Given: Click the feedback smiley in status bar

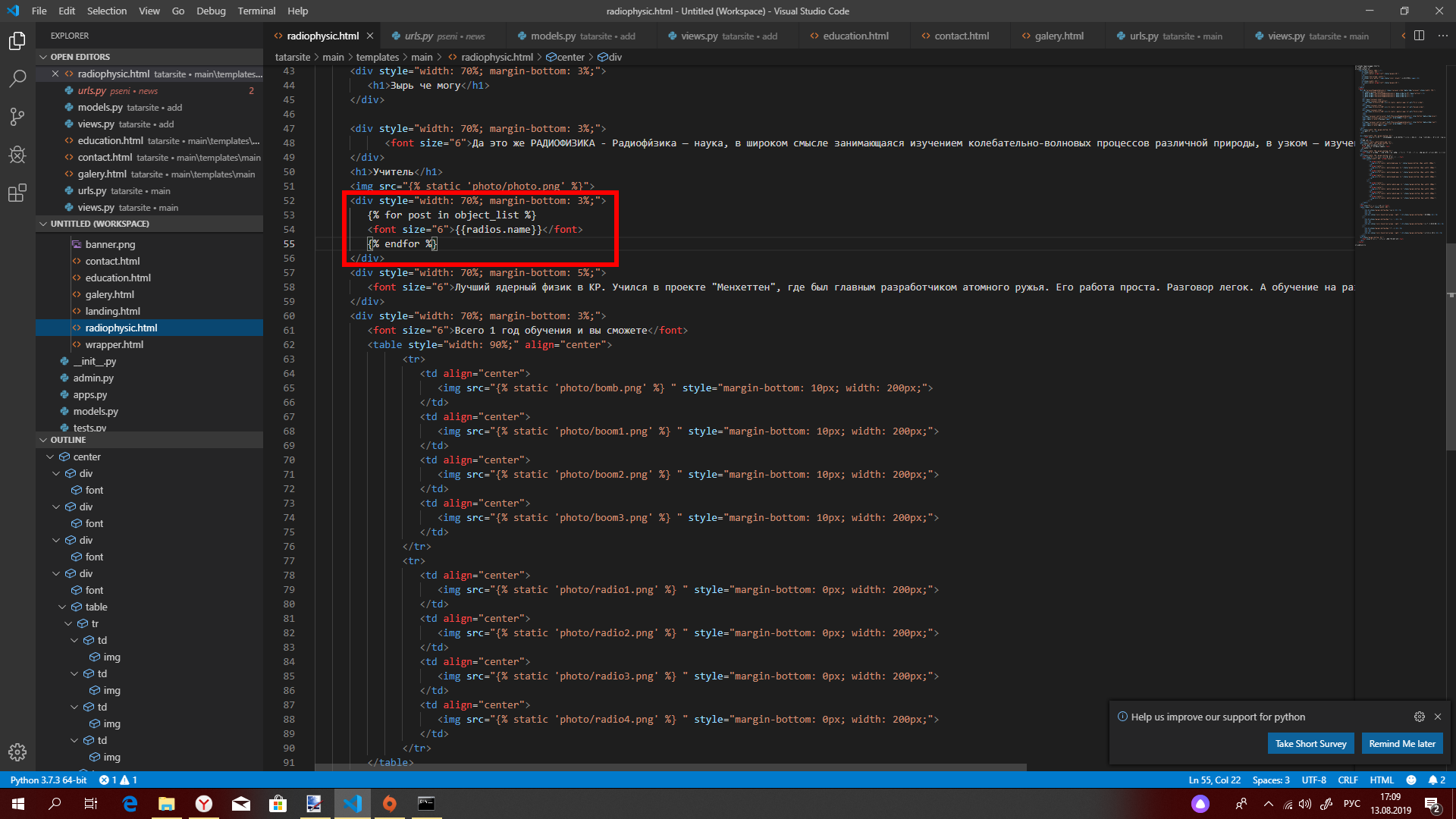Looking at the screenshot, I should 1410,780.
